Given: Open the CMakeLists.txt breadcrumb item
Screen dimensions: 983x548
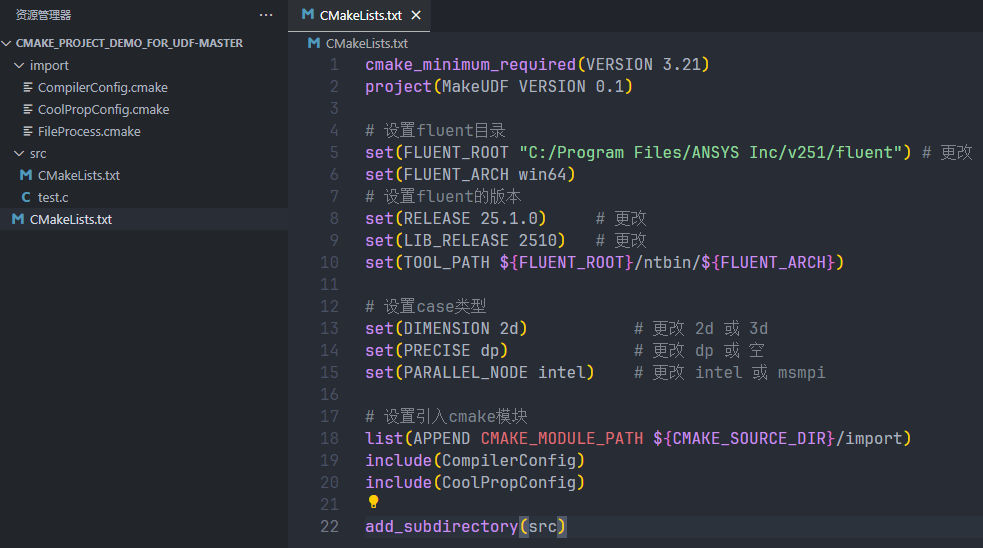Looking at the screenshot, I should click(367, 43).
